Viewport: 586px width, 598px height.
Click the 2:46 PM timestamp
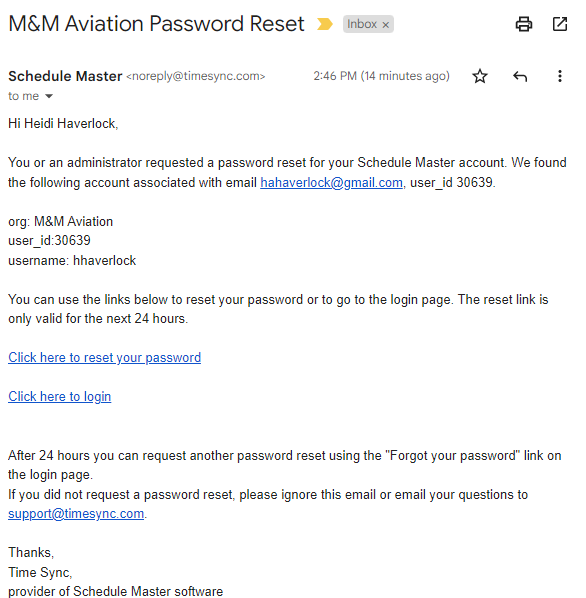coord(381,76)
